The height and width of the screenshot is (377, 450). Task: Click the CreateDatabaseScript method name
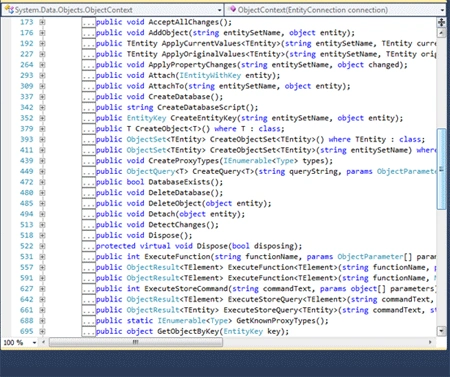(x=201, y=108)
